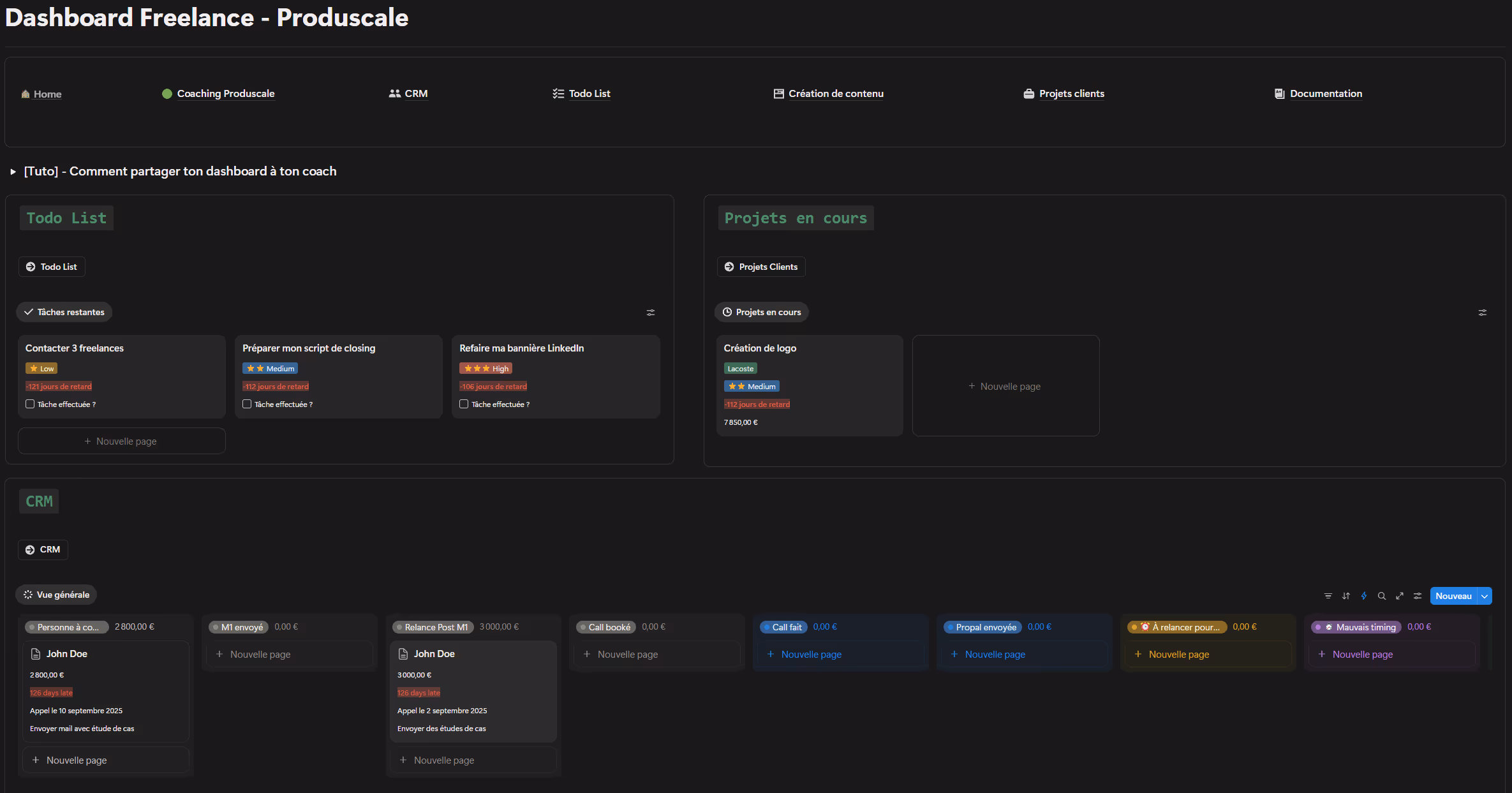Select the Vue générale view tab
The image size is (1512, 793).
tap(56, 595)
